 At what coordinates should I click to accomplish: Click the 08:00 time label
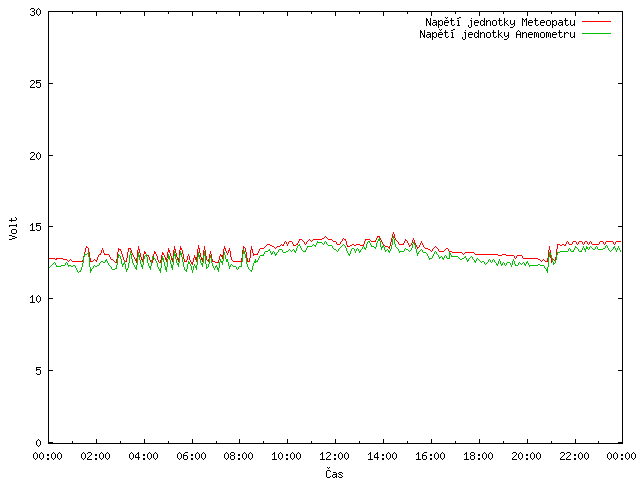239,456
